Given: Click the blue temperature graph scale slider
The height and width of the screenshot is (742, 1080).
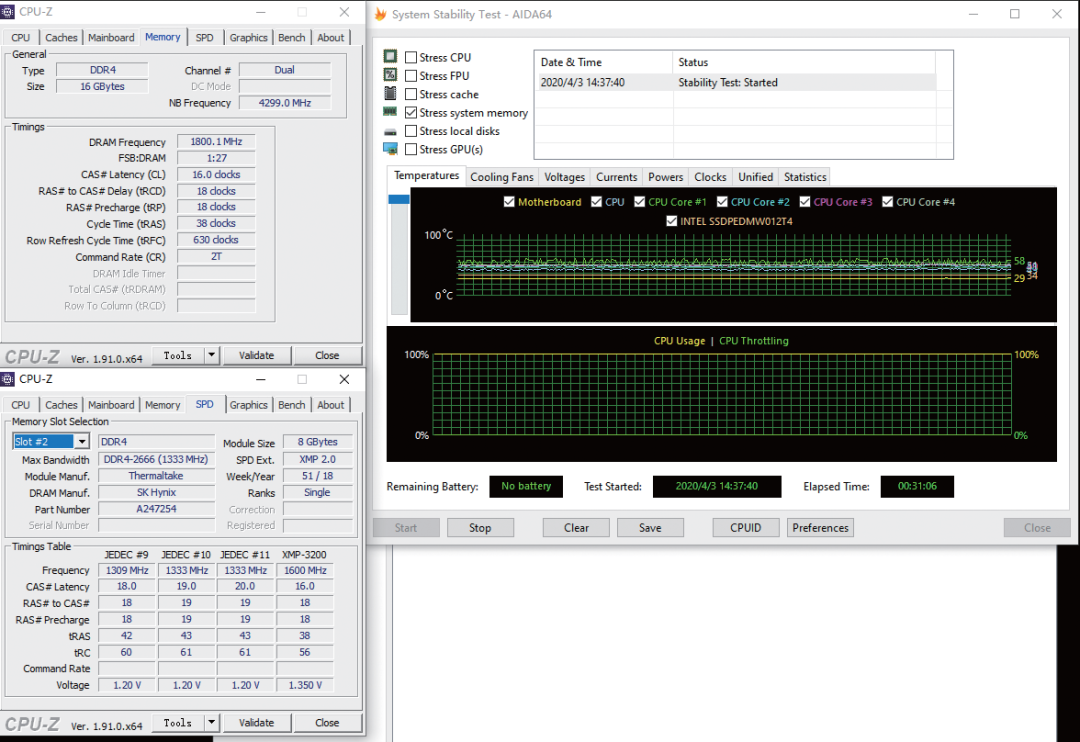Looking at the screenshot, I should tap(399, 199).
